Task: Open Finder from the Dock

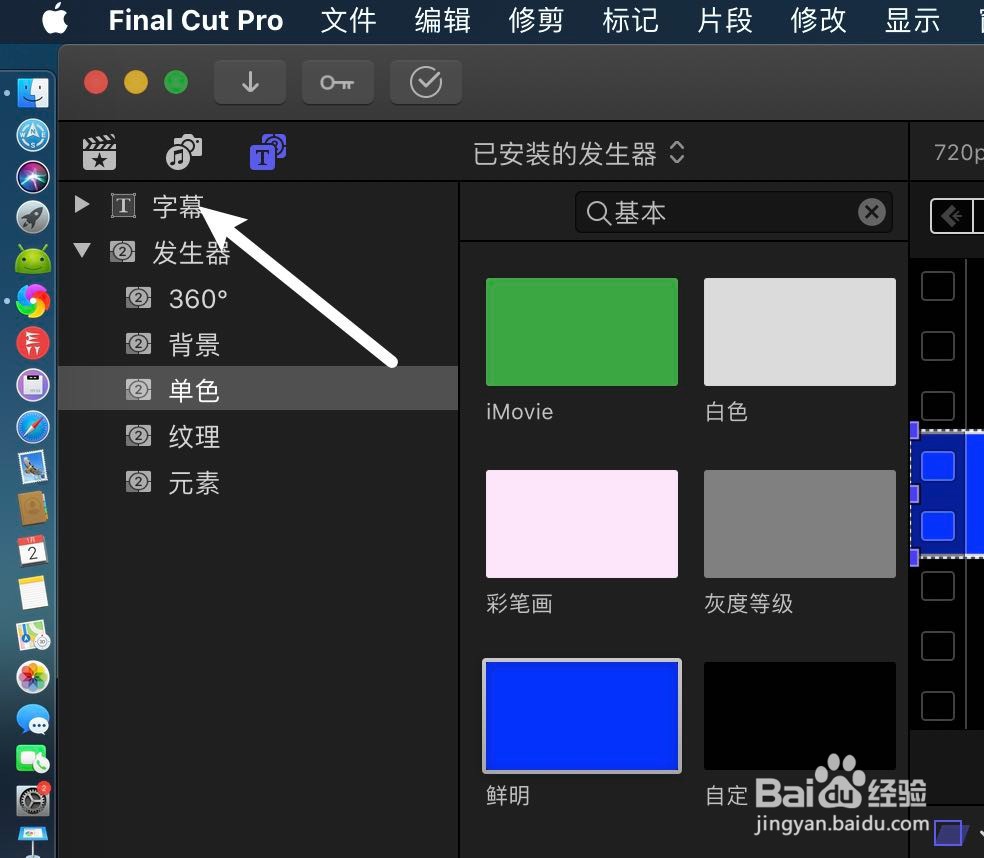Action: [33, 94]
